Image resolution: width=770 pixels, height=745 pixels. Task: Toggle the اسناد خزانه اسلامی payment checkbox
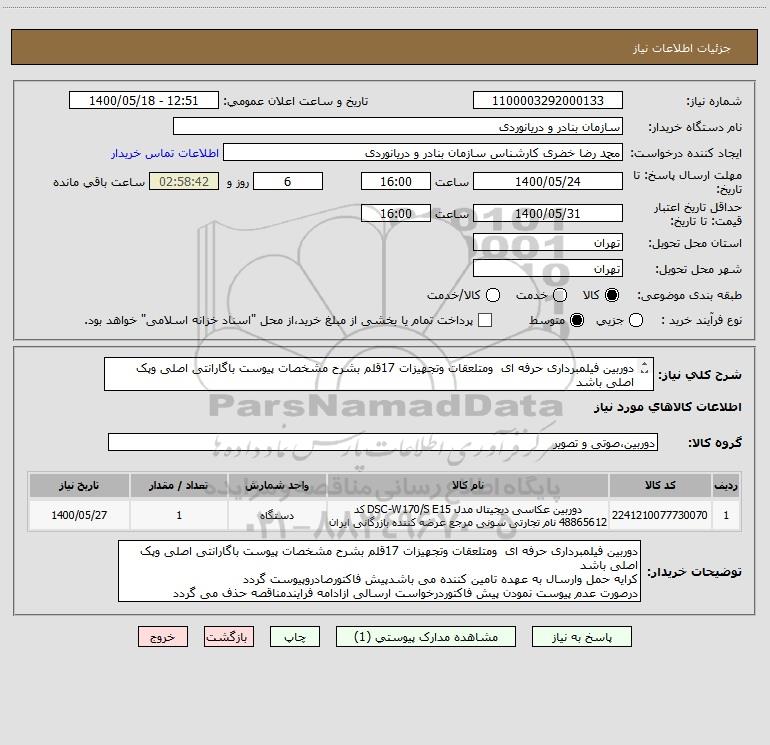pos(485,320)
